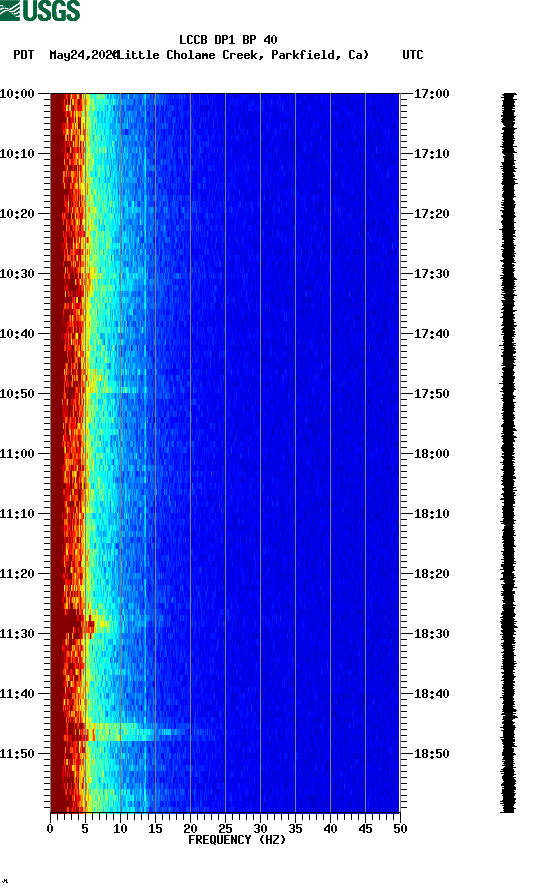Click the PDT timezone label
The width and height of the screenshot is (552, 892).
click(24, 55)
